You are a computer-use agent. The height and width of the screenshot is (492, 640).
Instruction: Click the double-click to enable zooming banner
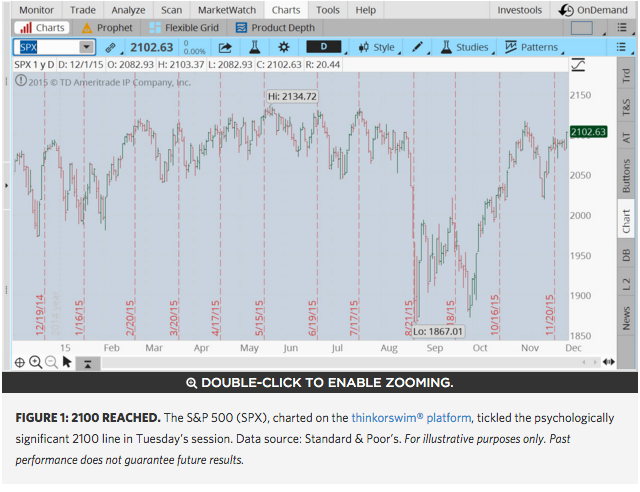320,383
